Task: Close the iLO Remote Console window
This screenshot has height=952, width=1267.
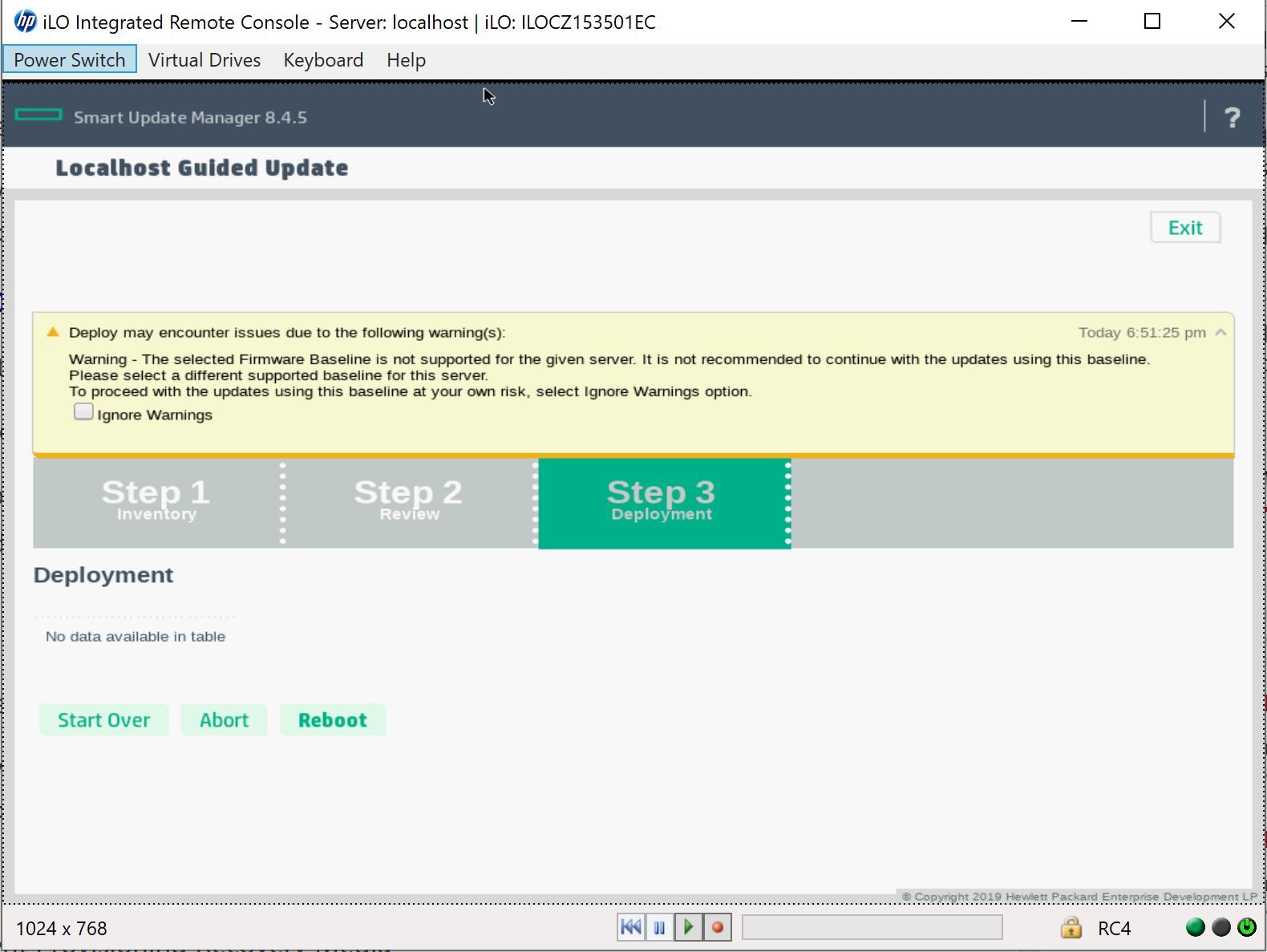Action: click(1227, 22)
